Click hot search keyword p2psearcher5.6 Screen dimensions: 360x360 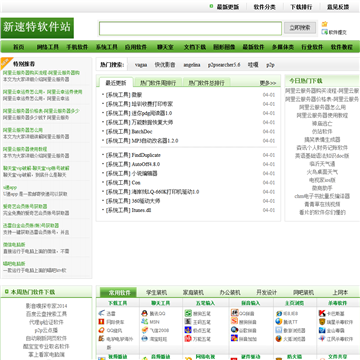click(x=224, y=65)
